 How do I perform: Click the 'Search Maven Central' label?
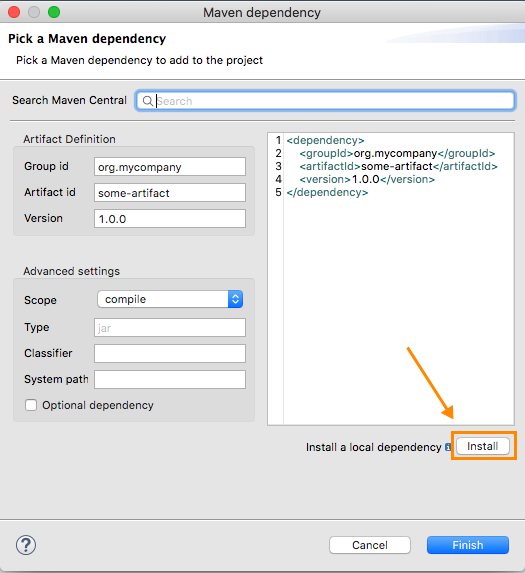click(x=69, y=100)
